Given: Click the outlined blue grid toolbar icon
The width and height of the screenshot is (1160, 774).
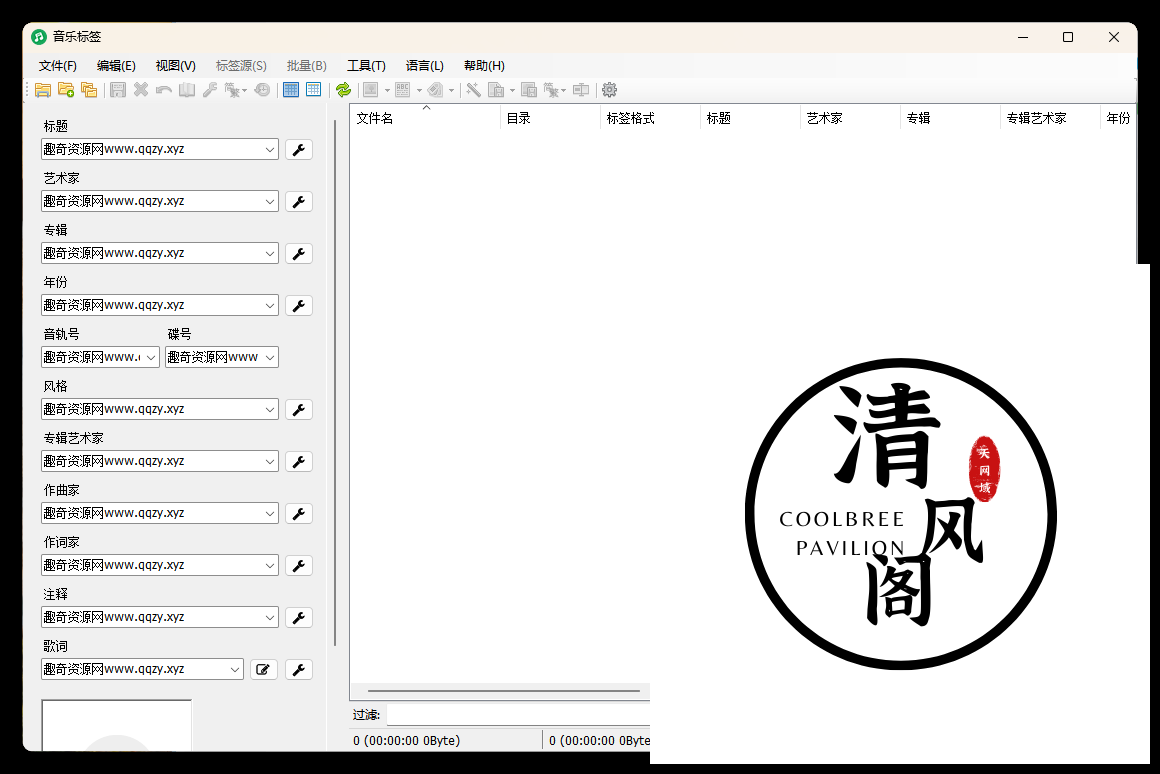Looking at the screenshot, I should pos(314,90).
